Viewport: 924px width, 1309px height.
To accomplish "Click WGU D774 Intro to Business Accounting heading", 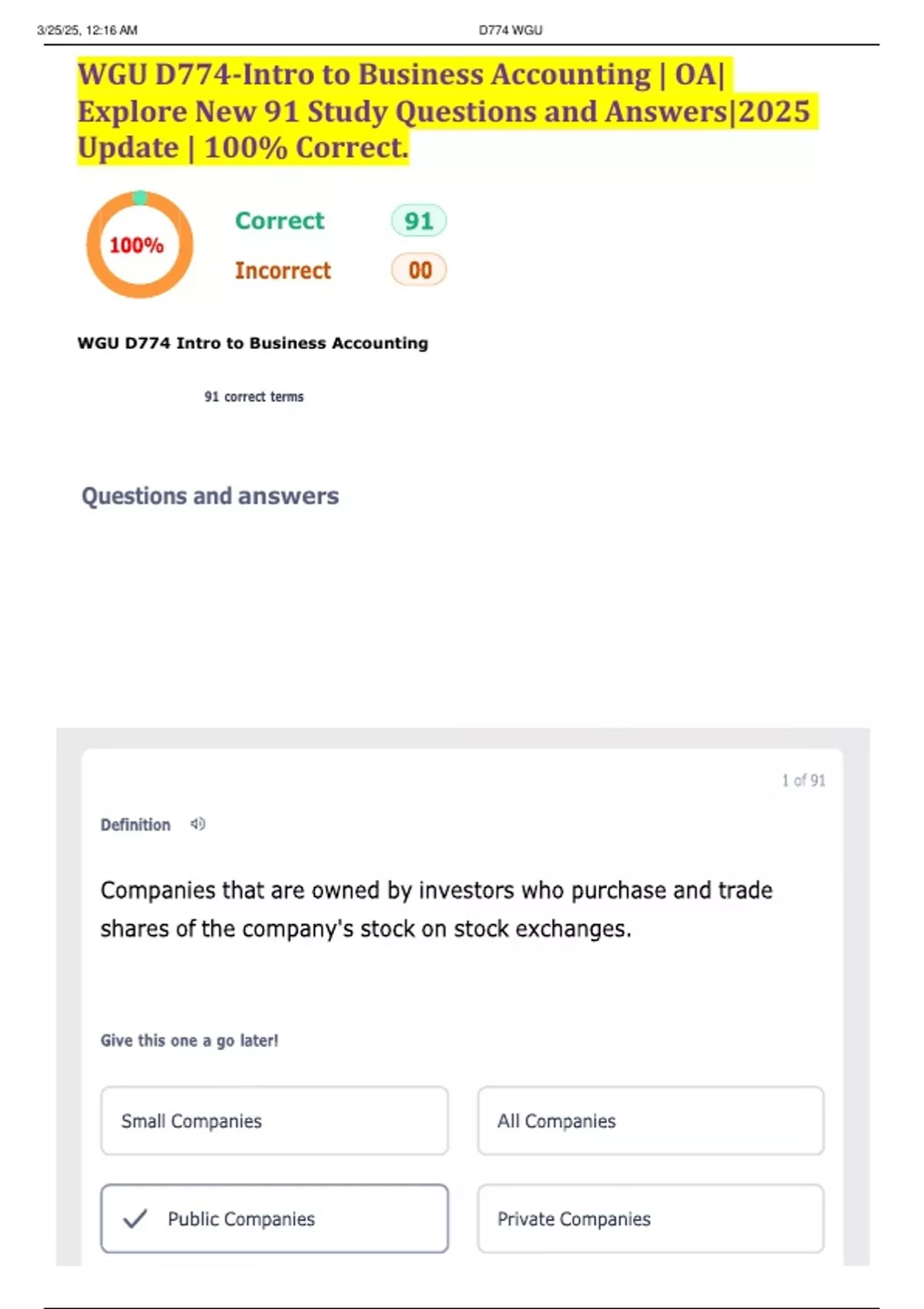I will point(253,343).
